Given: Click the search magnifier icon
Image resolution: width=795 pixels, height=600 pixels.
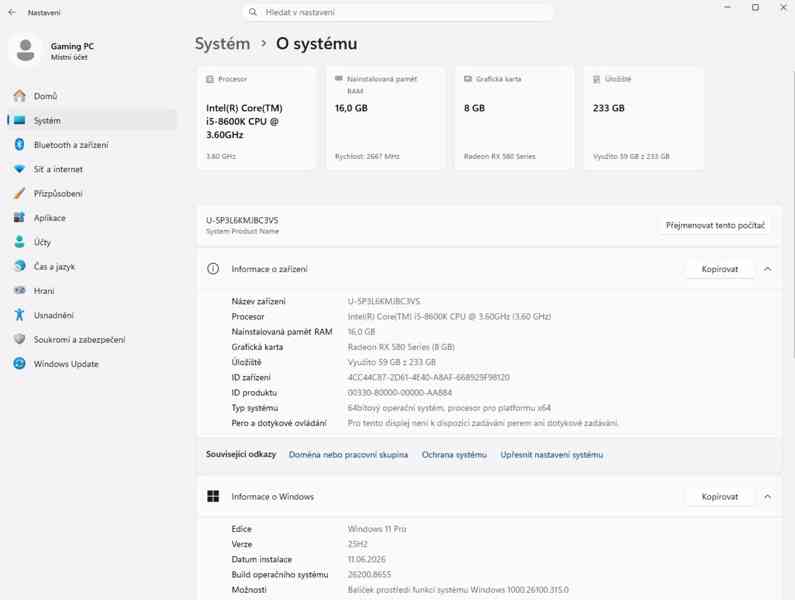Looking at the screenshot, I should coord(252,12).
